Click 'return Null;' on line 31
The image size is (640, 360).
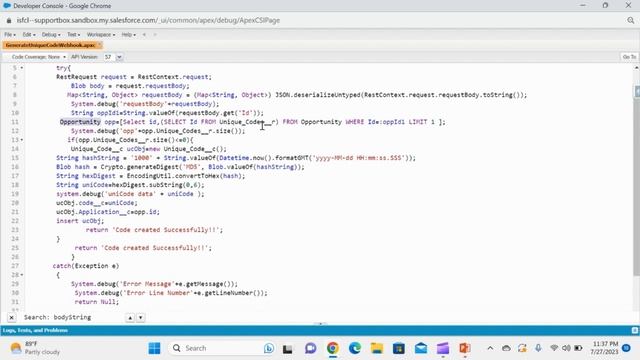96,302
